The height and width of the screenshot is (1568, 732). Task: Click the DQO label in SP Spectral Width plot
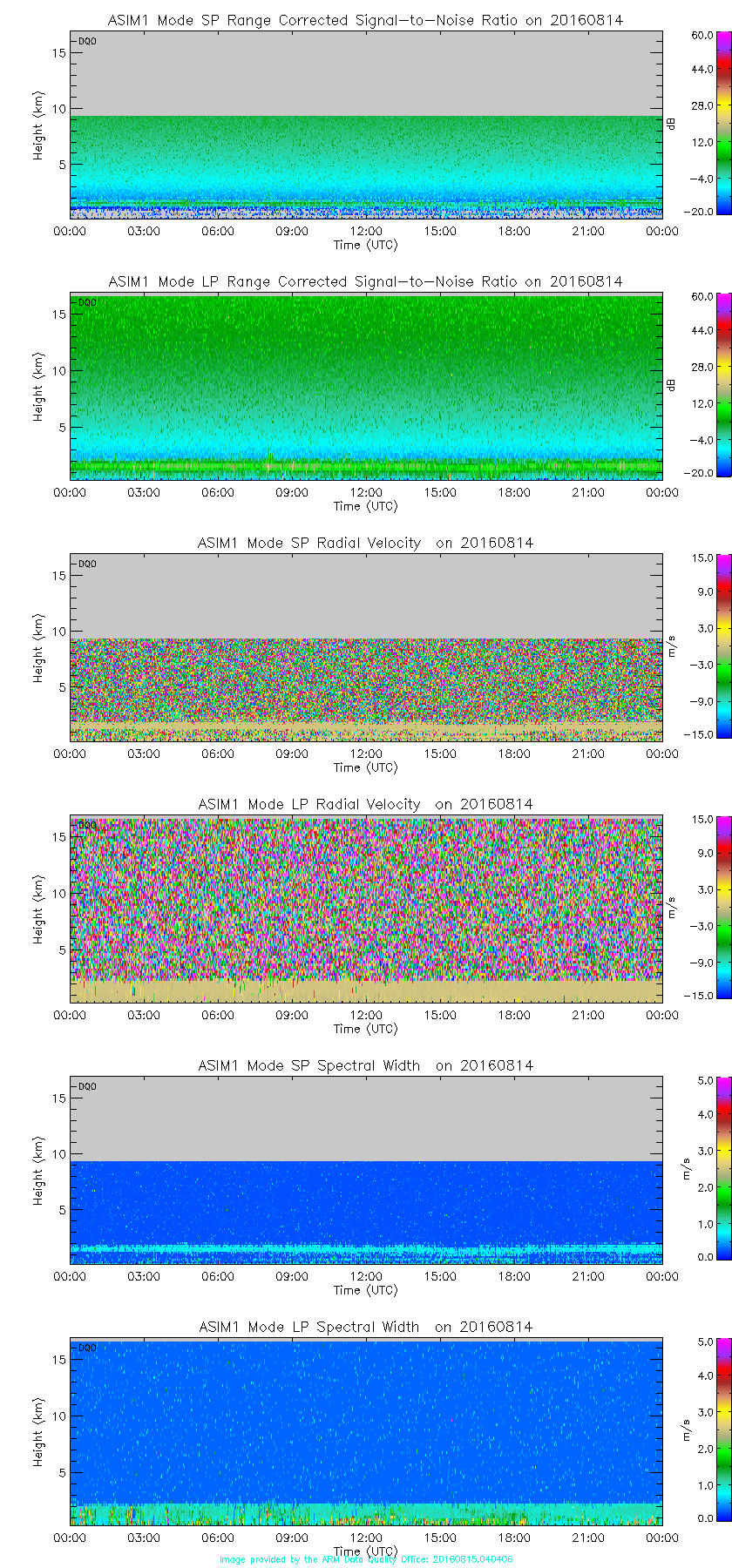[x=87, y=1086]
